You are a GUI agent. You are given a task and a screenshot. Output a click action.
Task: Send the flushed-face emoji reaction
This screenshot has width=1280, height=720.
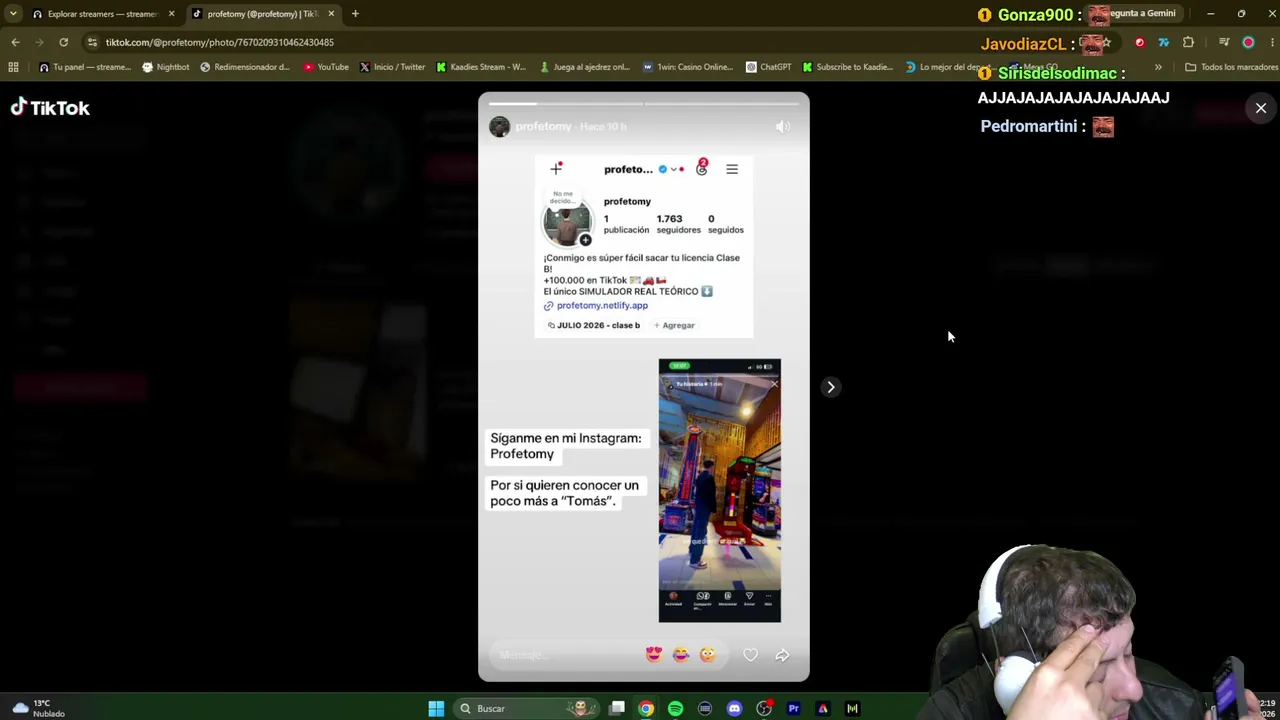[707, 655]
